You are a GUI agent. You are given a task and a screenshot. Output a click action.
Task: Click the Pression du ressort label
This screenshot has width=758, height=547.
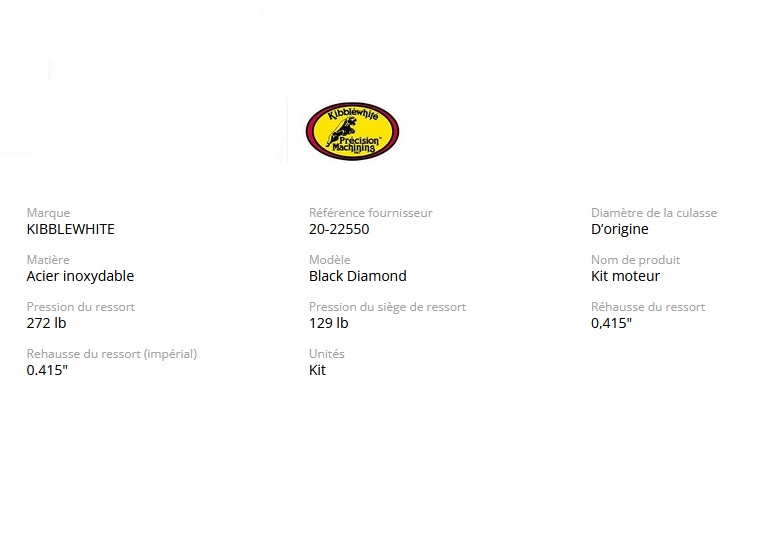point(80,307)
